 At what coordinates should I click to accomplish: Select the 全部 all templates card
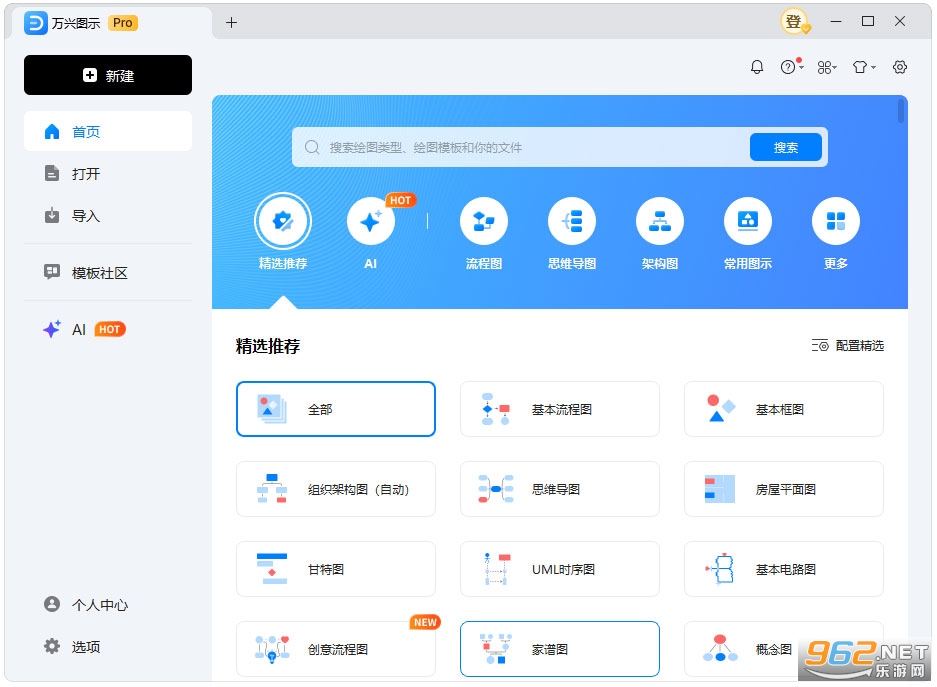tap(336, 409)
